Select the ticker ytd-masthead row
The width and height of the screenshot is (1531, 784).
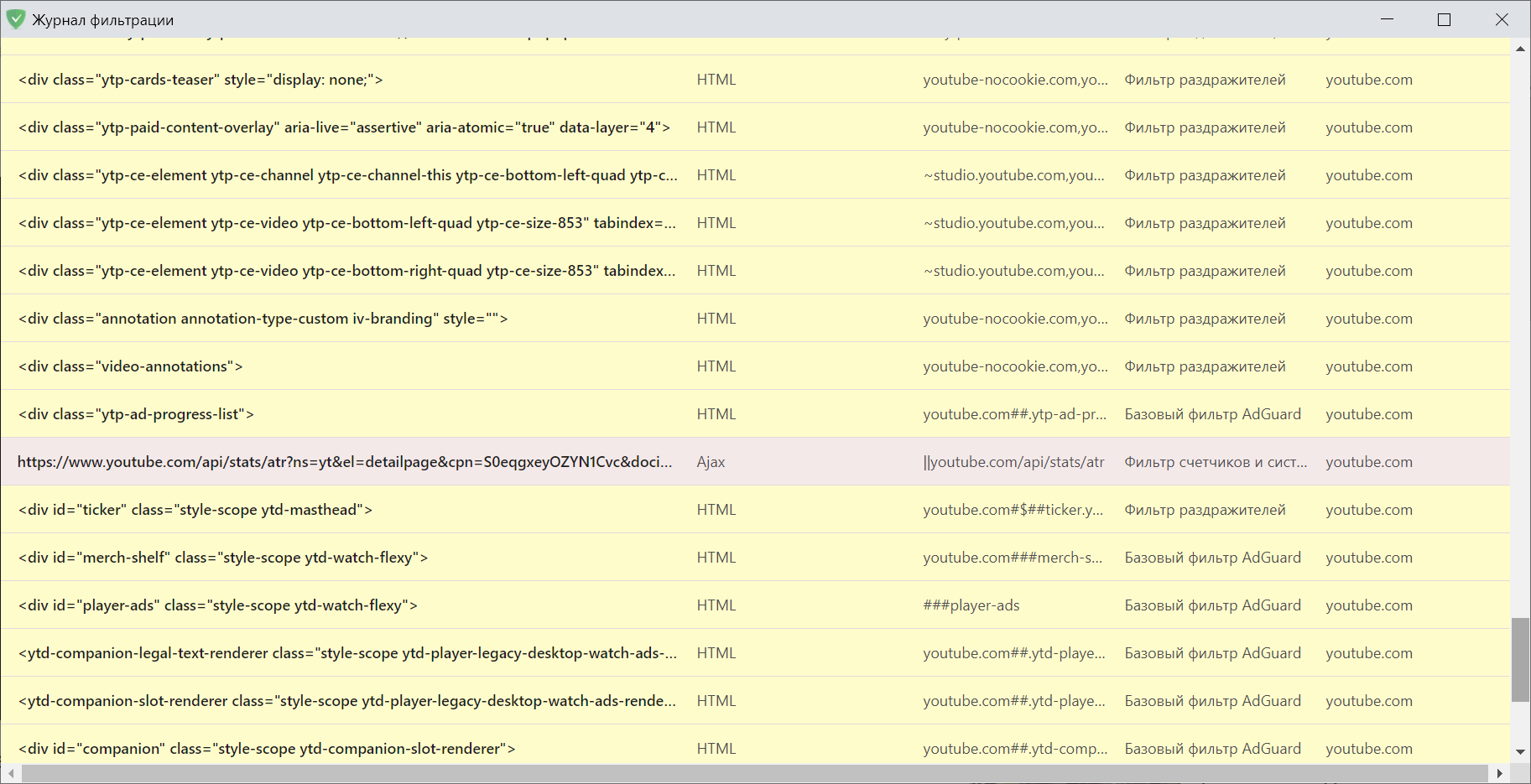[195, 510]
